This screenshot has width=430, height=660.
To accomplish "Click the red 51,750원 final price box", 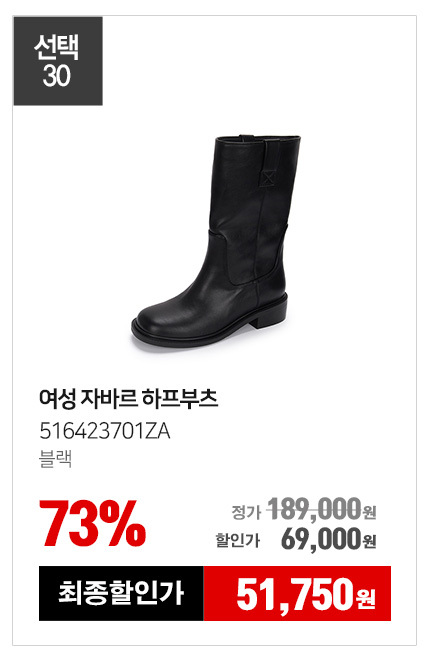I will [297, 593].
